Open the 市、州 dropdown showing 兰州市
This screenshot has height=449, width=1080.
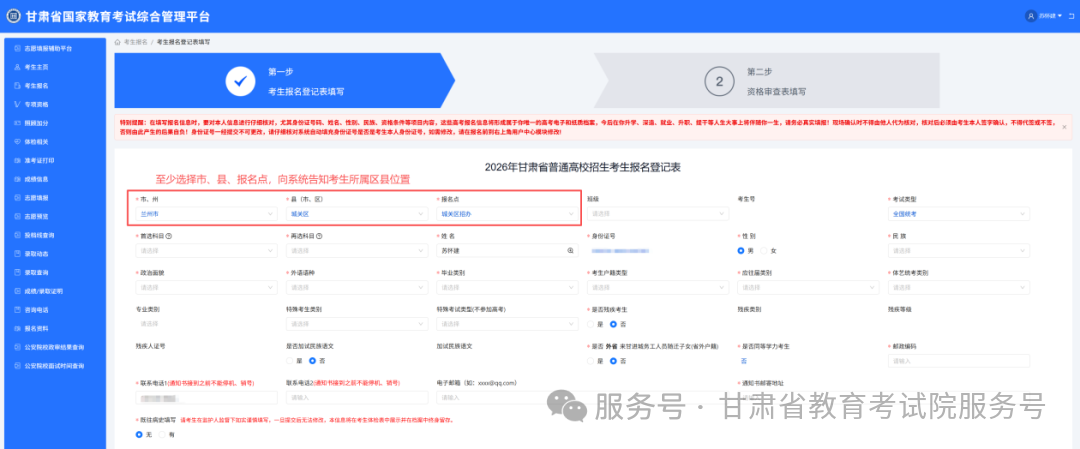(204, 213)
